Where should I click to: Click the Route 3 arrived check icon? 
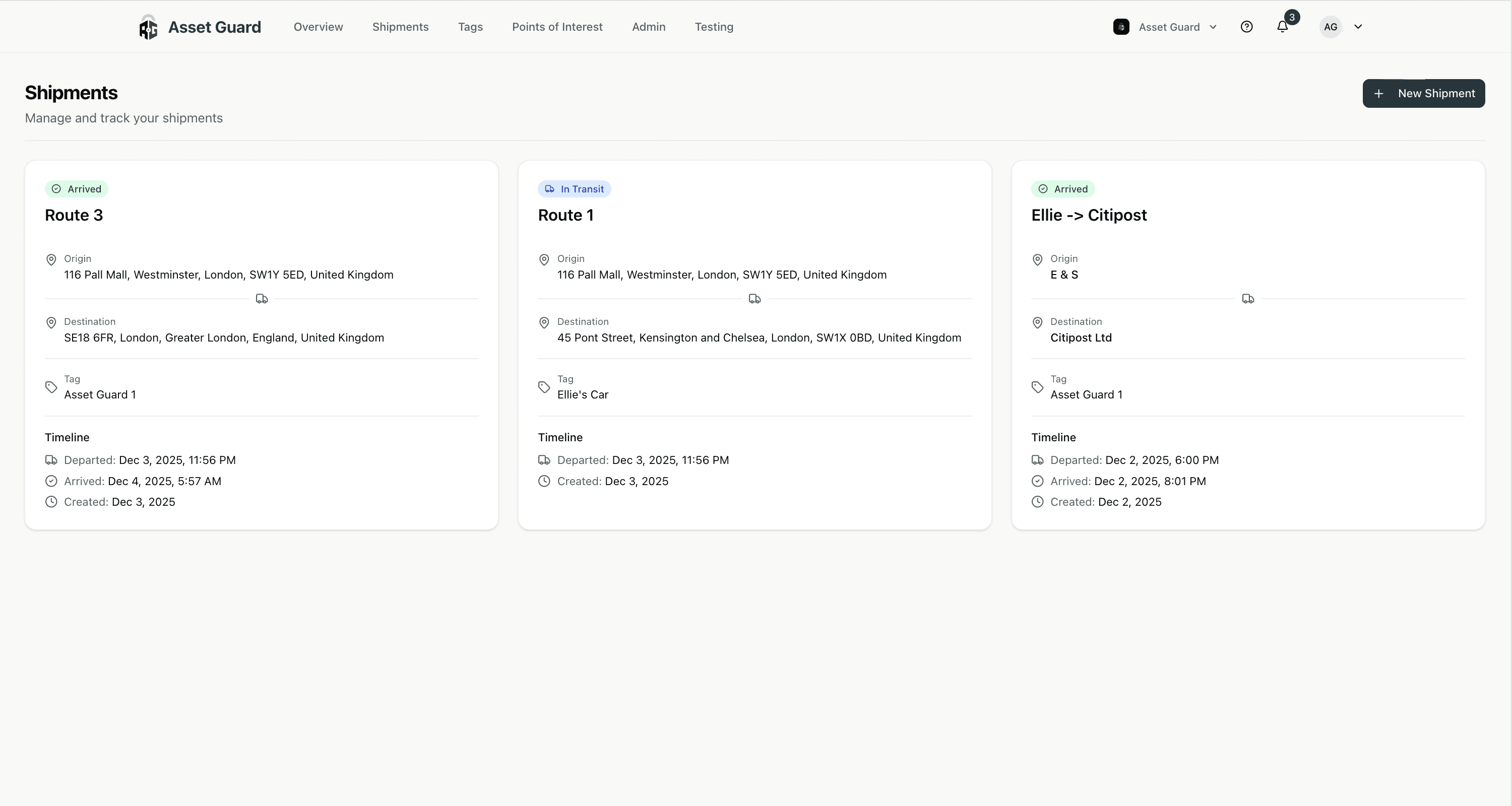click(x=51, y=481)
